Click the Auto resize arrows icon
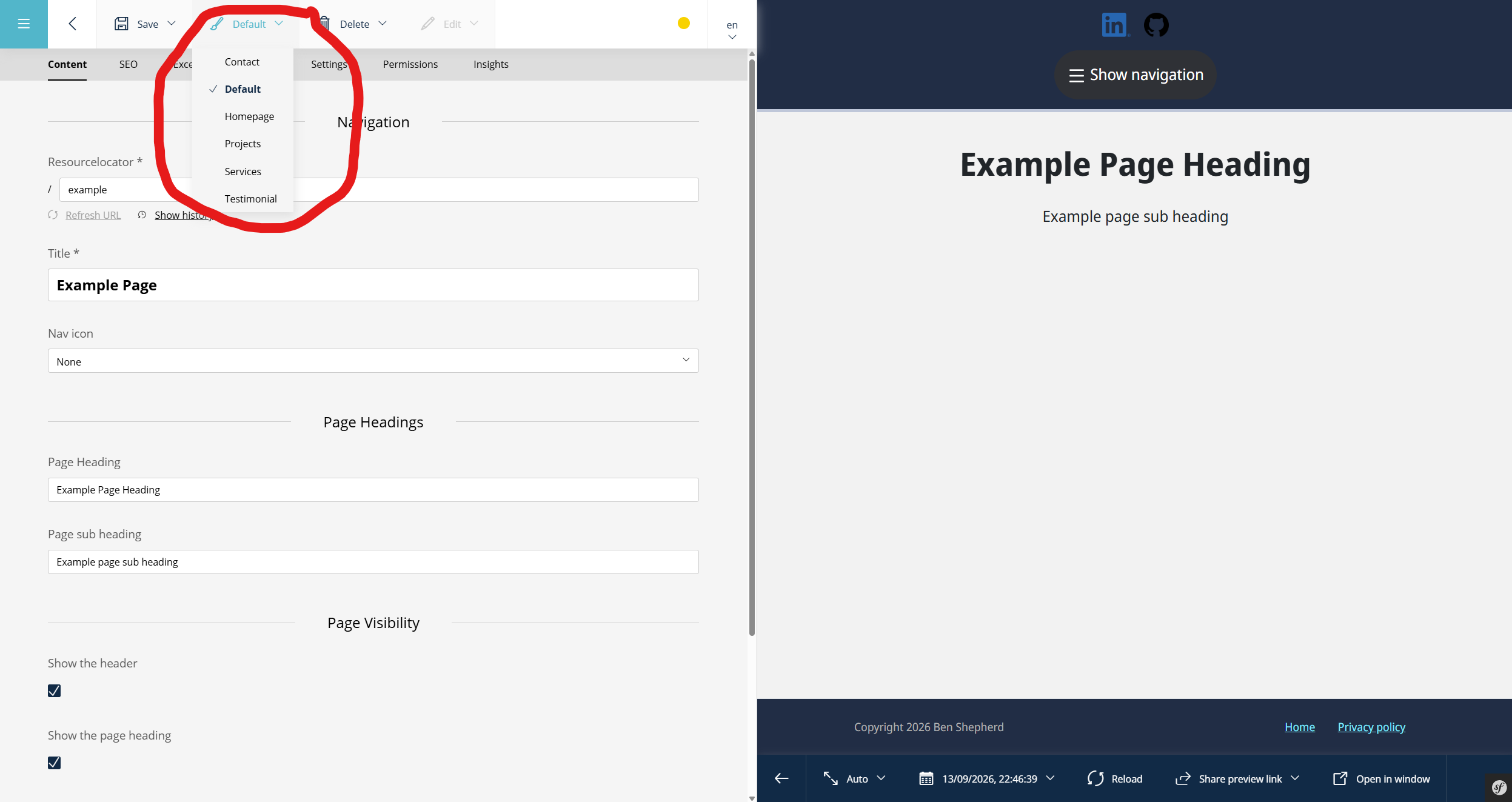The height and width of the screenshot is (802, 1512). [831, 779]
